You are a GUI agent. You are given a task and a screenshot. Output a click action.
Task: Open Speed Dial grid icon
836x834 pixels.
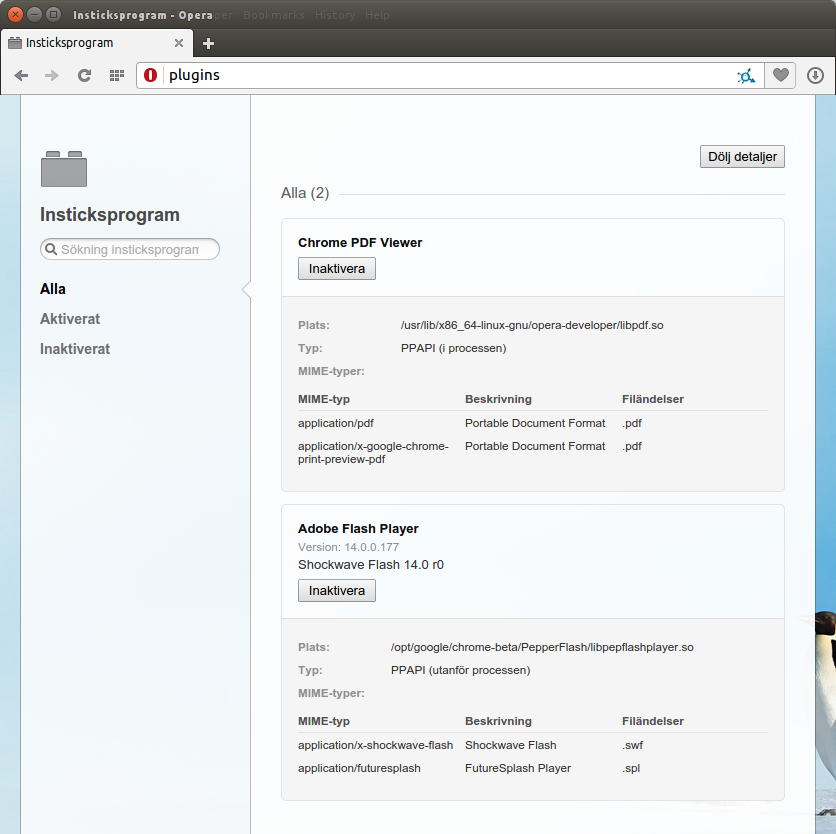(x=117, y=76)
